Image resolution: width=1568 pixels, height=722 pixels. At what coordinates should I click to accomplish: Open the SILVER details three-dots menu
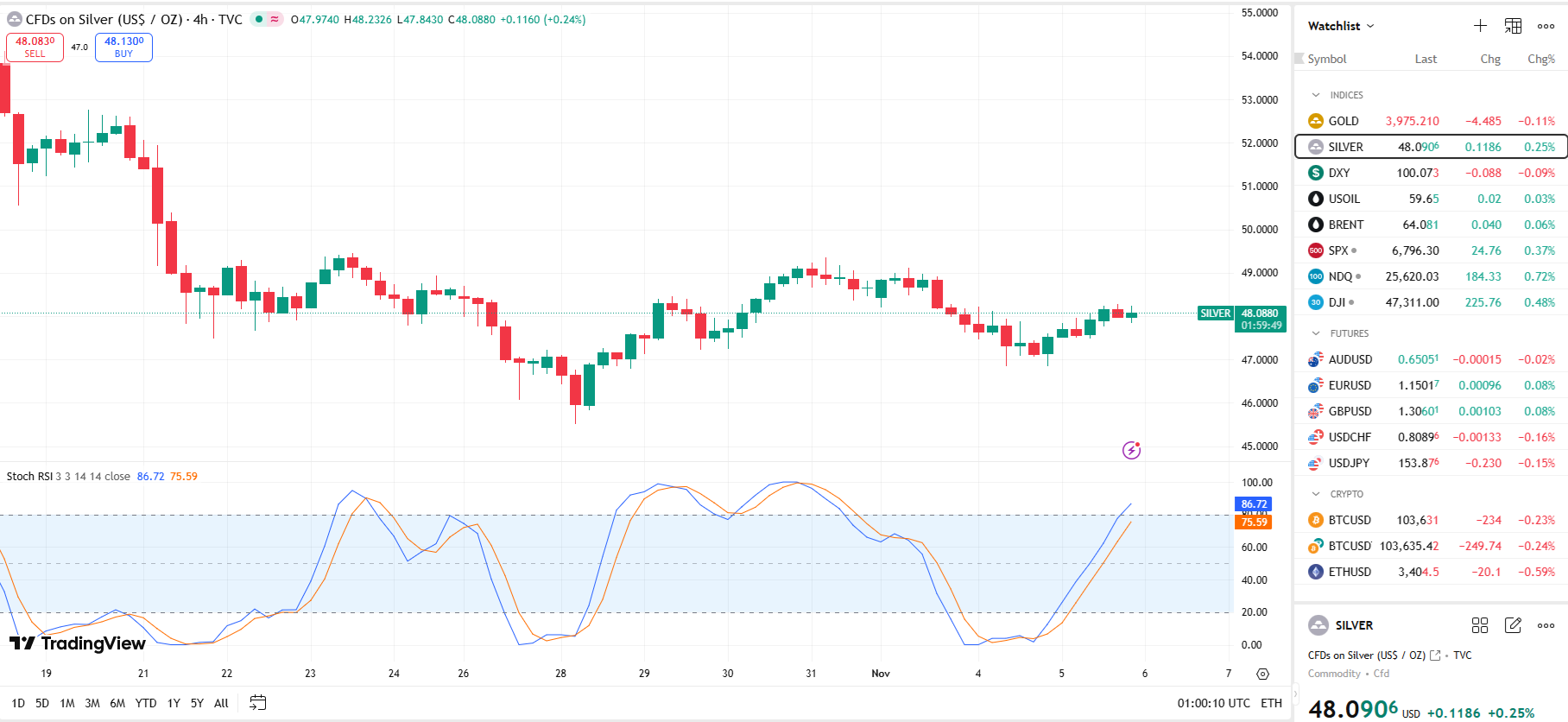coord(1546,625)
